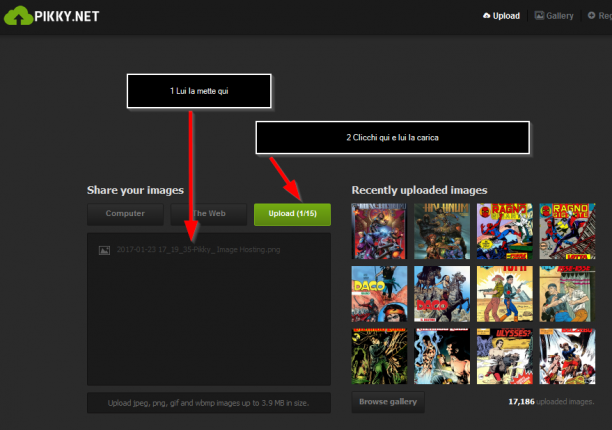The height and width of the screenshot is (430, 612).
Task: Open the red-titled Daco horse cover thumbnail
Action: pos(442,294)
